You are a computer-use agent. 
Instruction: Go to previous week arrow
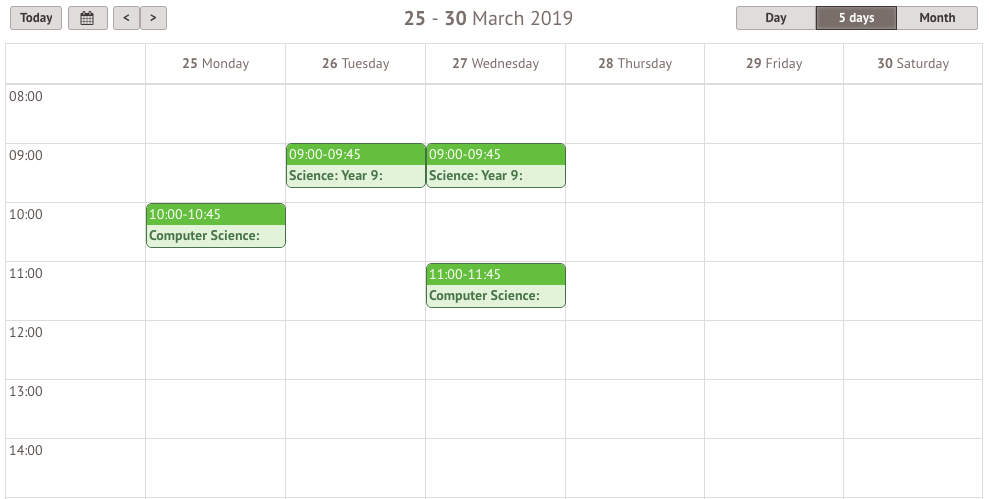click(126, 18)
